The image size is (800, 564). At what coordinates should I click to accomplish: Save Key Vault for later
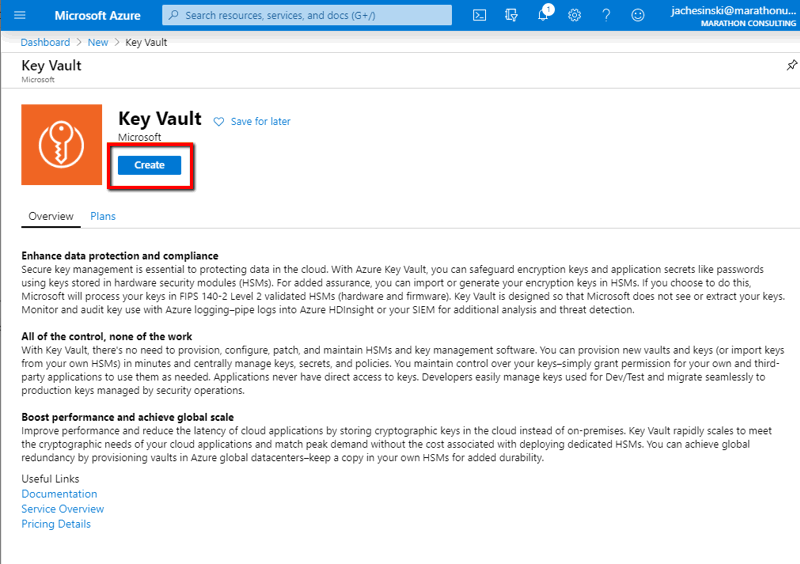click(252, 121)
